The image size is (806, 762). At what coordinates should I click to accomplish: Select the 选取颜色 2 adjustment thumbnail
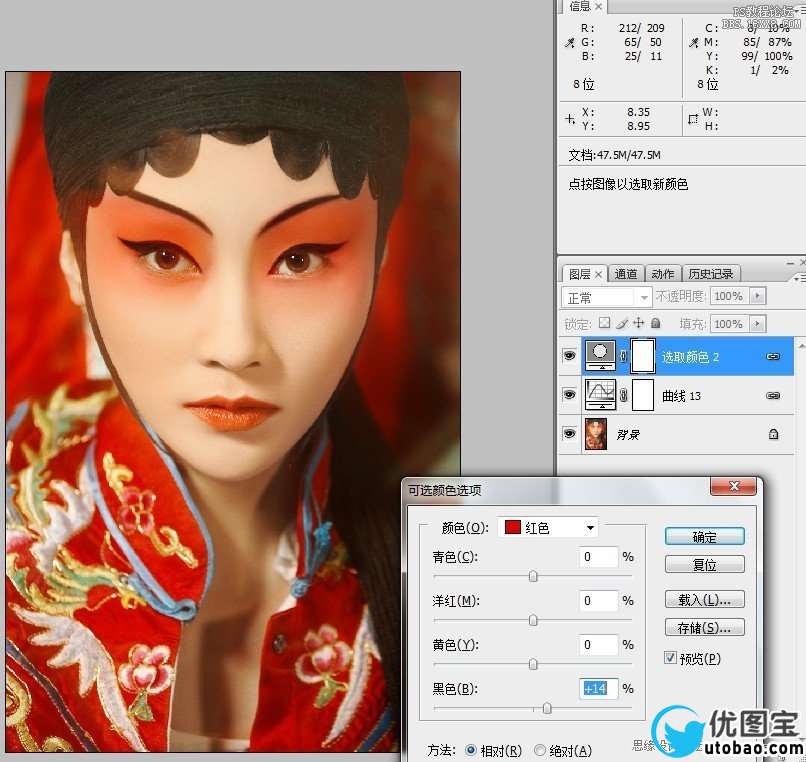coord(600,355)
